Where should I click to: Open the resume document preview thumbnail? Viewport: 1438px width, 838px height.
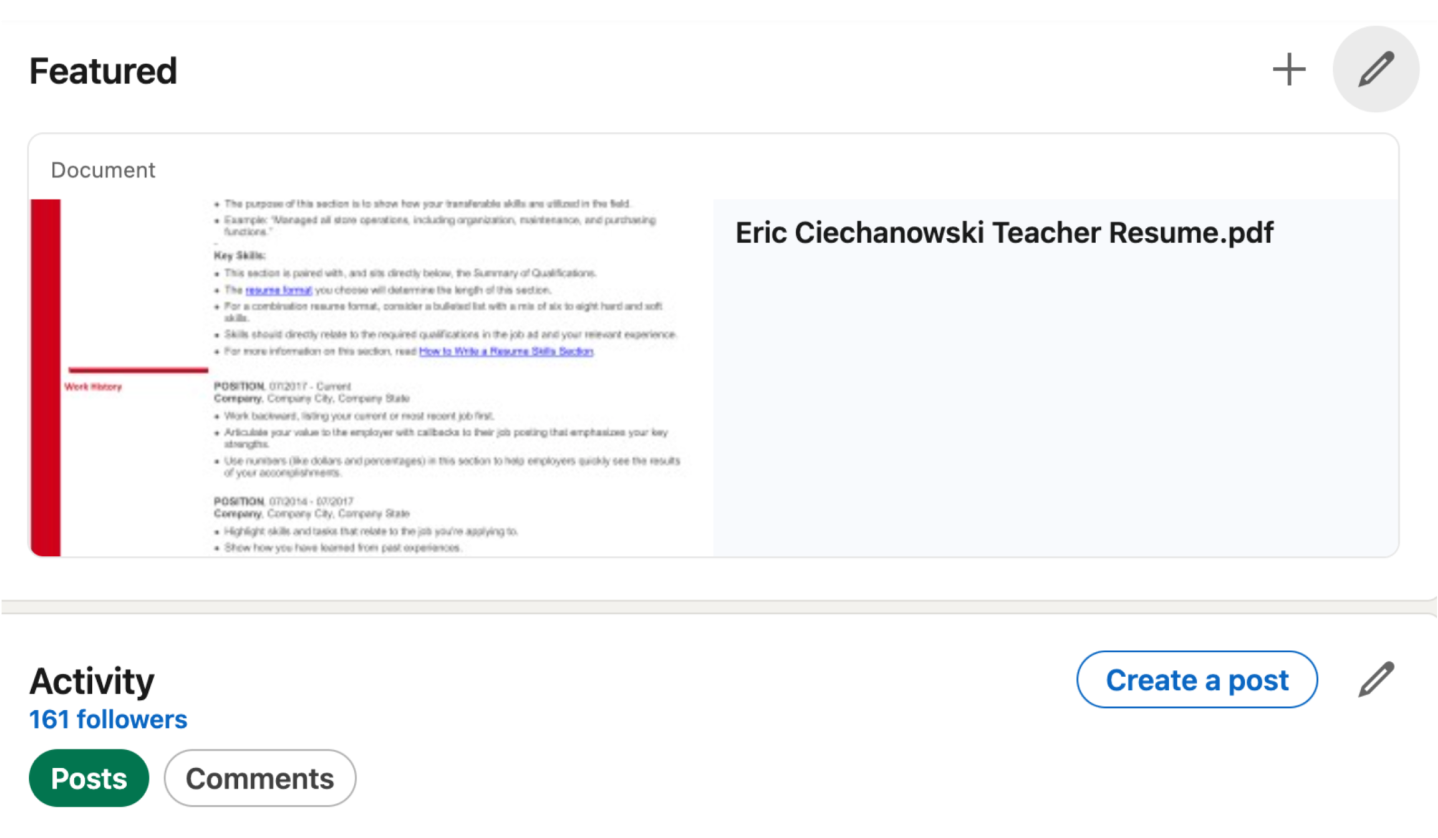(372, 377)
